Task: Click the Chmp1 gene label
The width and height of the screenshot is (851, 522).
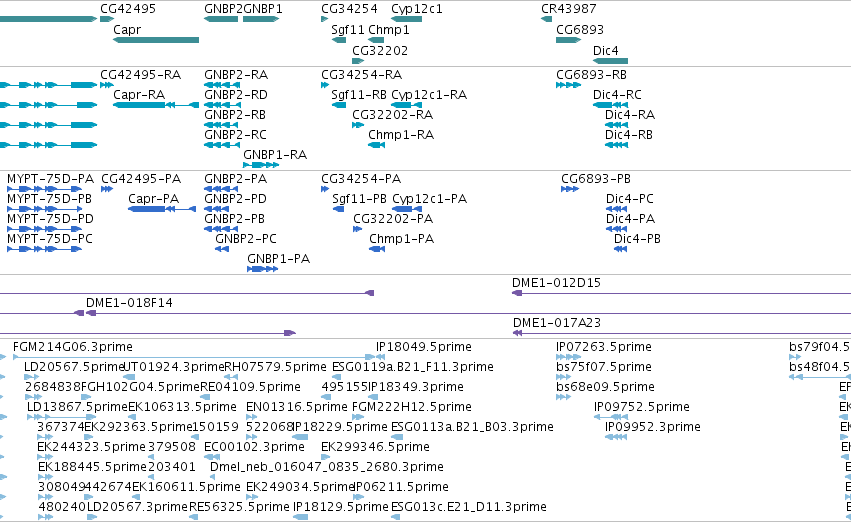Action: (389, 30)
